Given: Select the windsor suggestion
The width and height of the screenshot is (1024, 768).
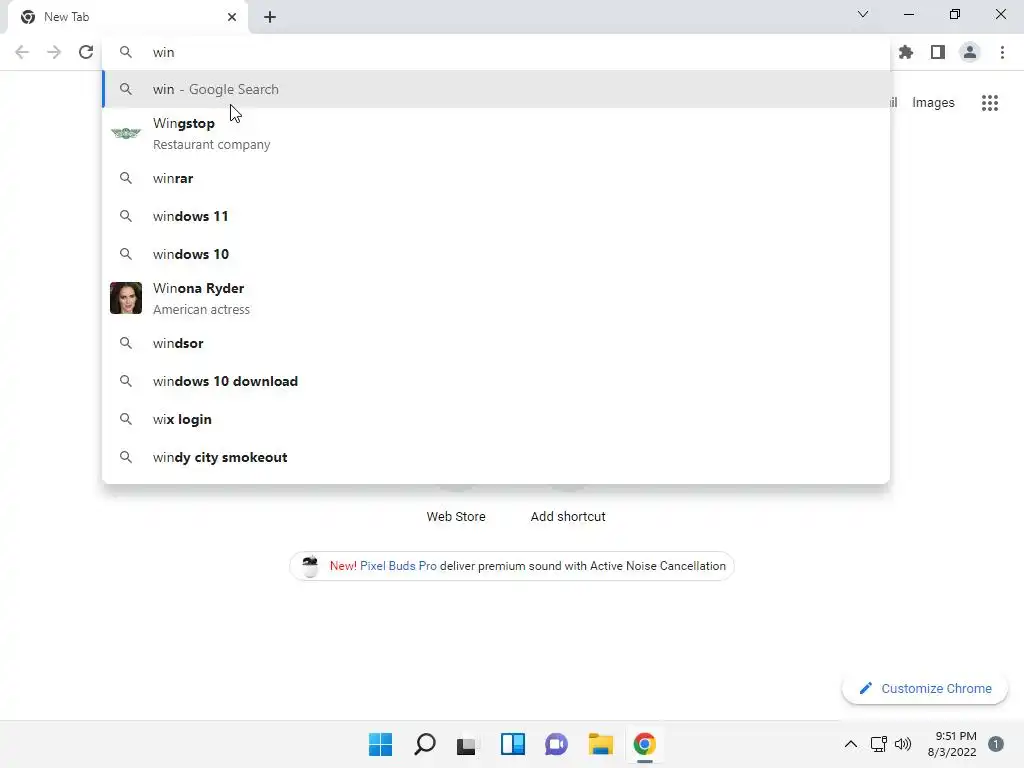Looking at the screenshot, I should [496, 343].
